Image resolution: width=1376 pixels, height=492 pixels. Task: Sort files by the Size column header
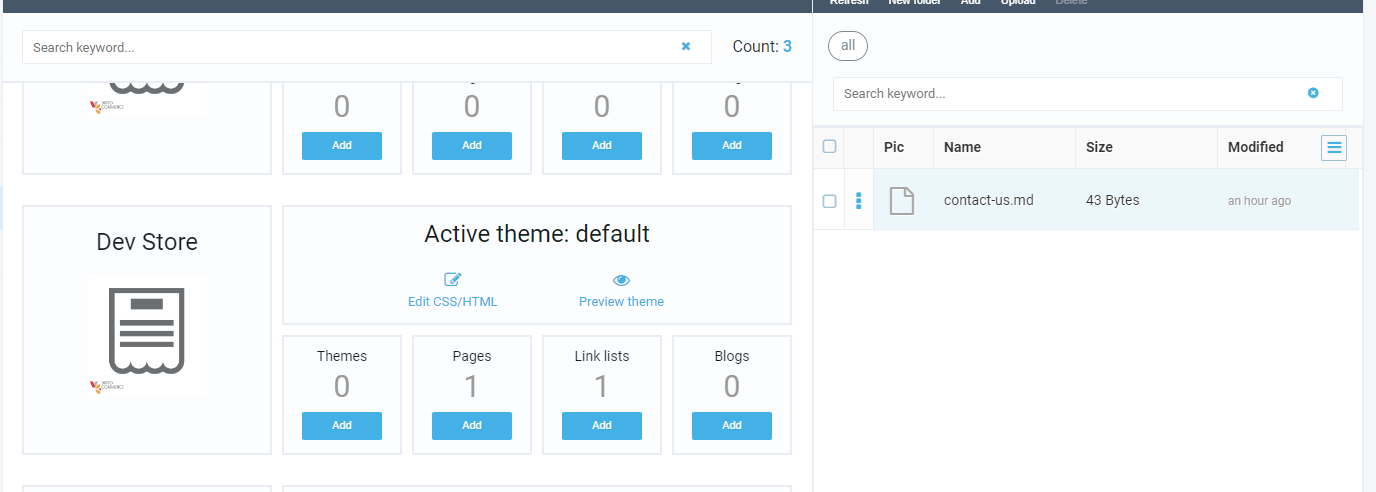click(1099, 147)
